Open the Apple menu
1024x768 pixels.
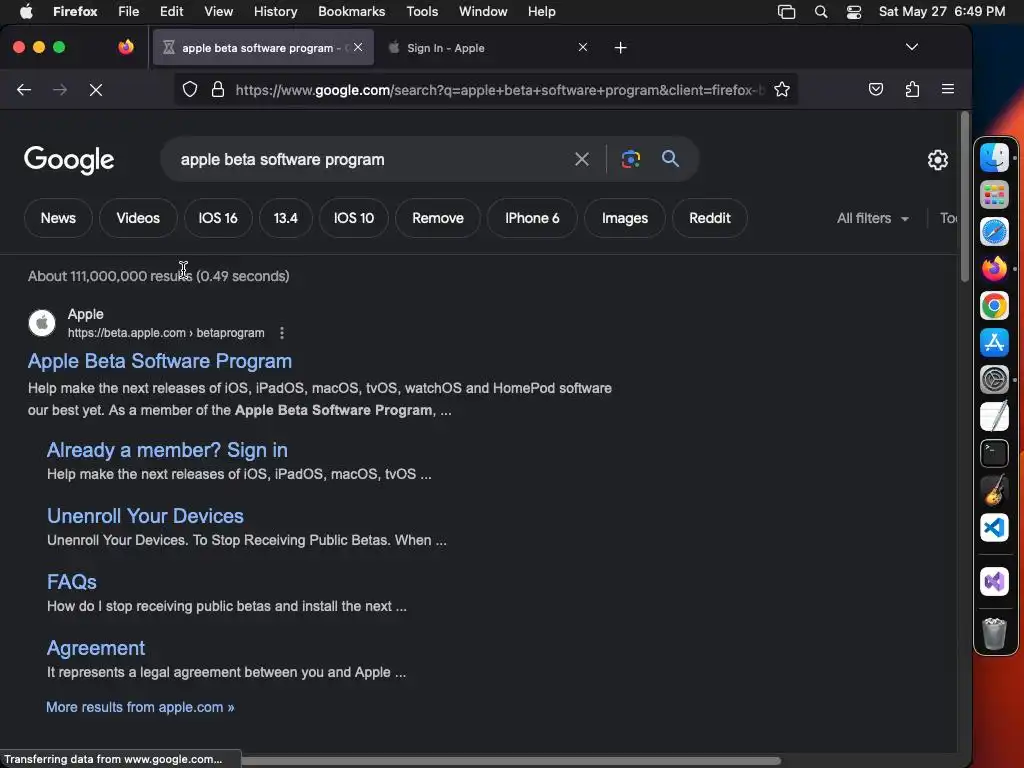(x=26, y=12)
